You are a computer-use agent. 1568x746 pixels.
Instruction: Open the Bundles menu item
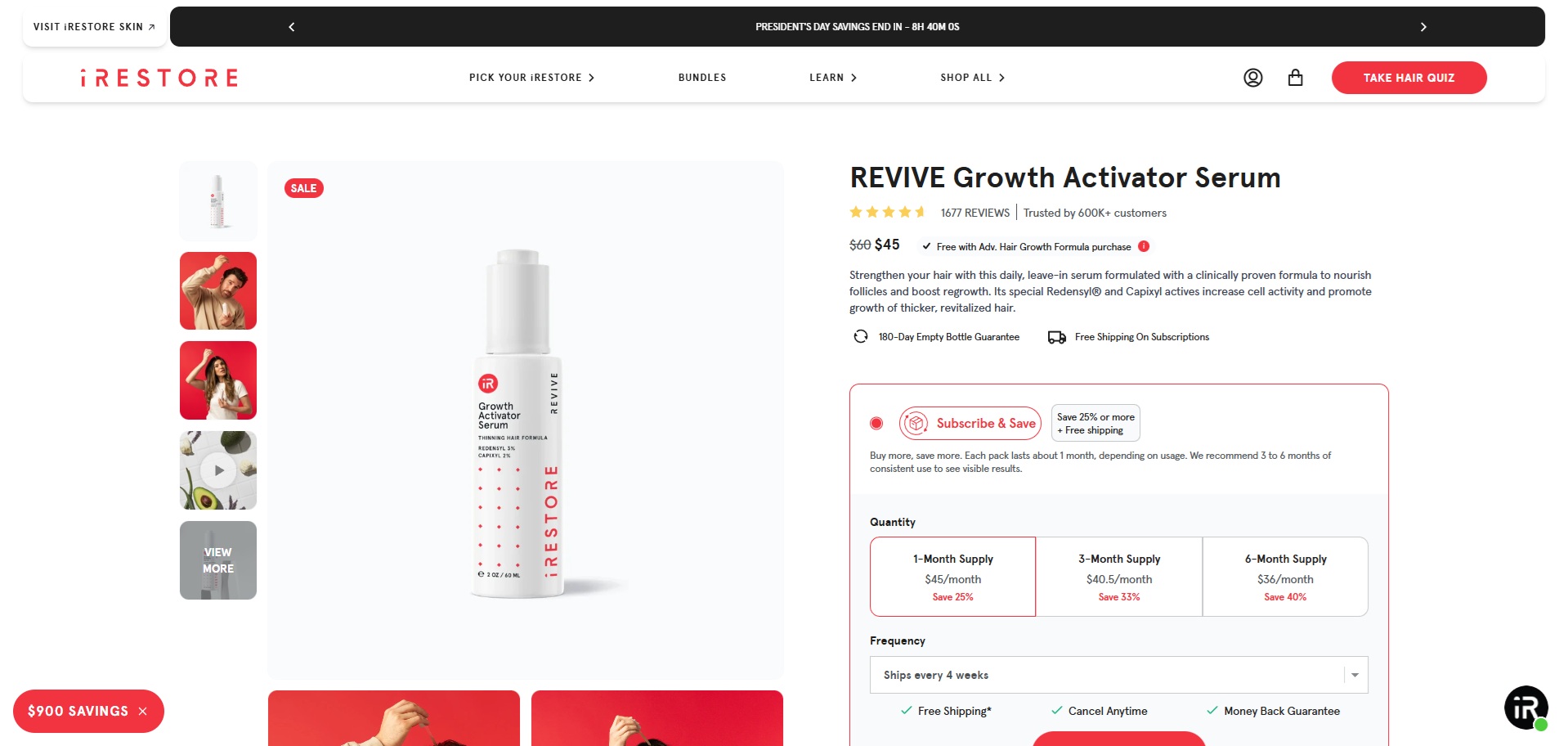coord(702,78)
